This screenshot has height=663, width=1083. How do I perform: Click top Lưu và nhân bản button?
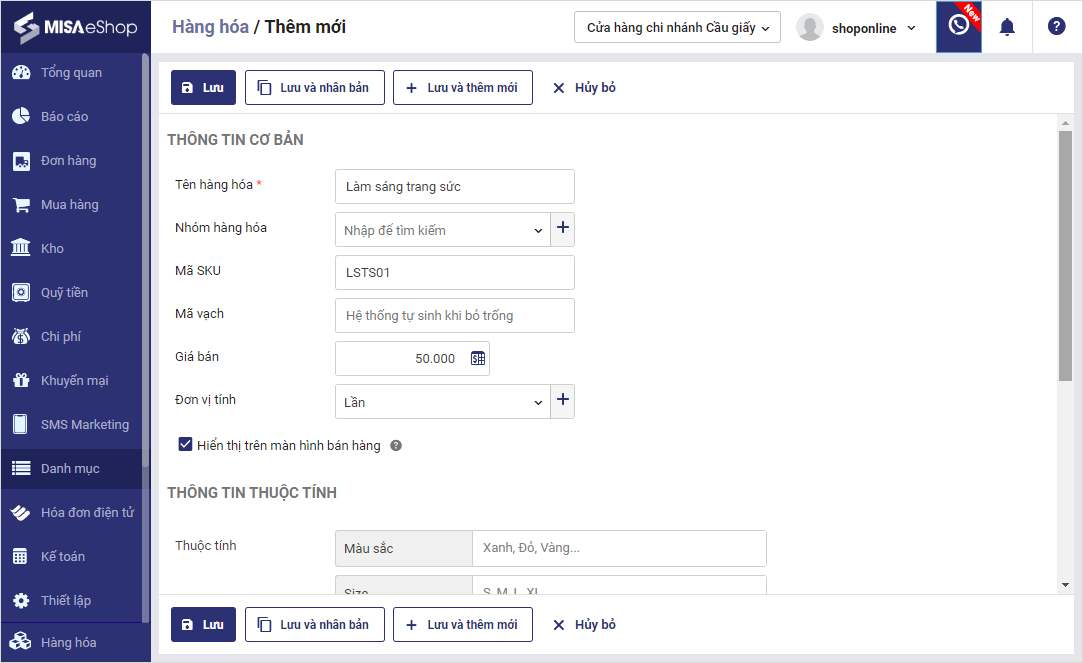click(314, 88)
